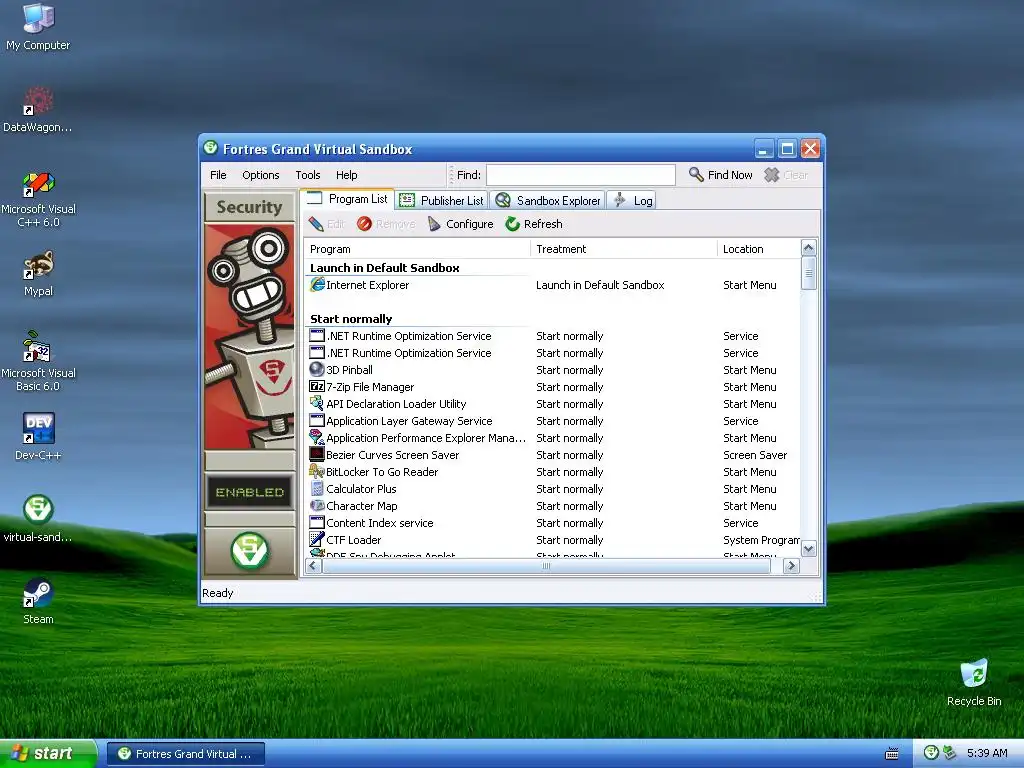This screenshot has height=768, width=1024.
Task: Sort by the Program column header
Action: pos(417,249)
